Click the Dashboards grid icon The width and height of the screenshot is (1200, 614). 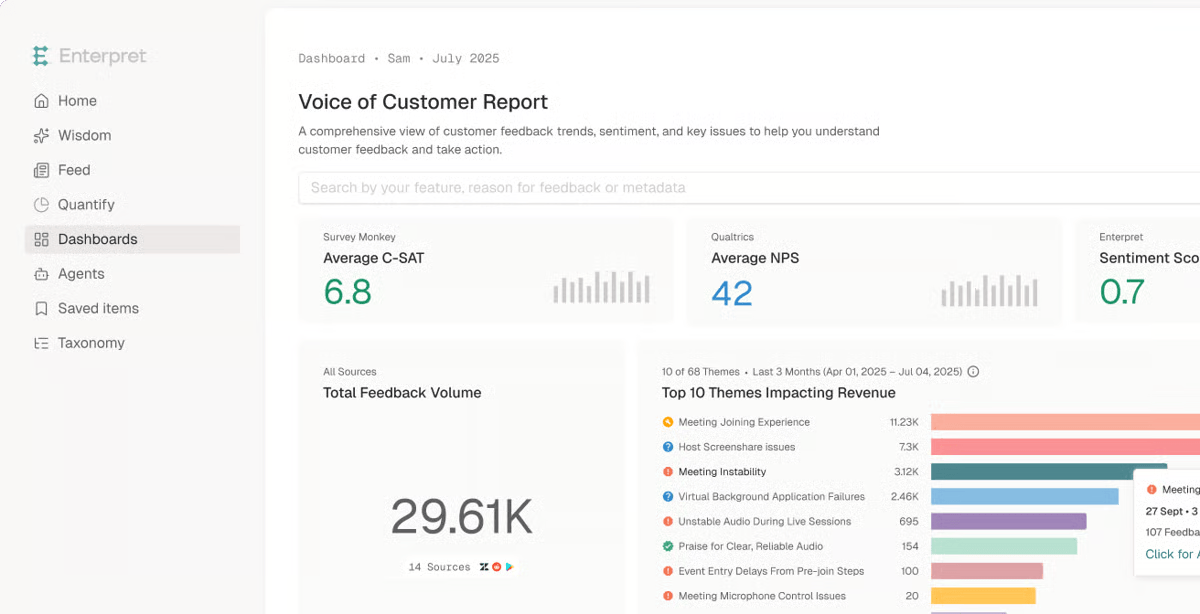click(41, 239)
